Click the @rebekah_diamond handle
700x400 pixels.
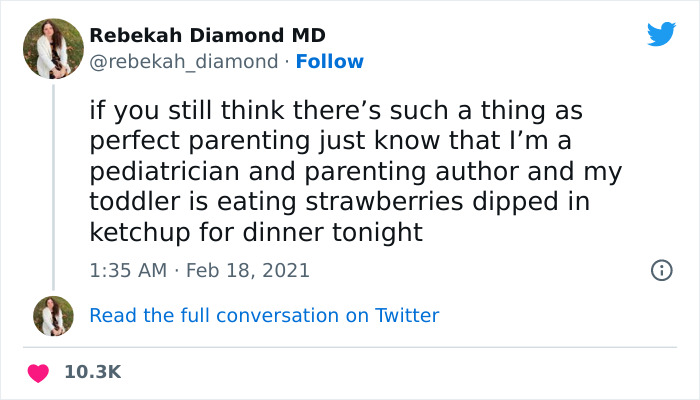pos(184,62)
